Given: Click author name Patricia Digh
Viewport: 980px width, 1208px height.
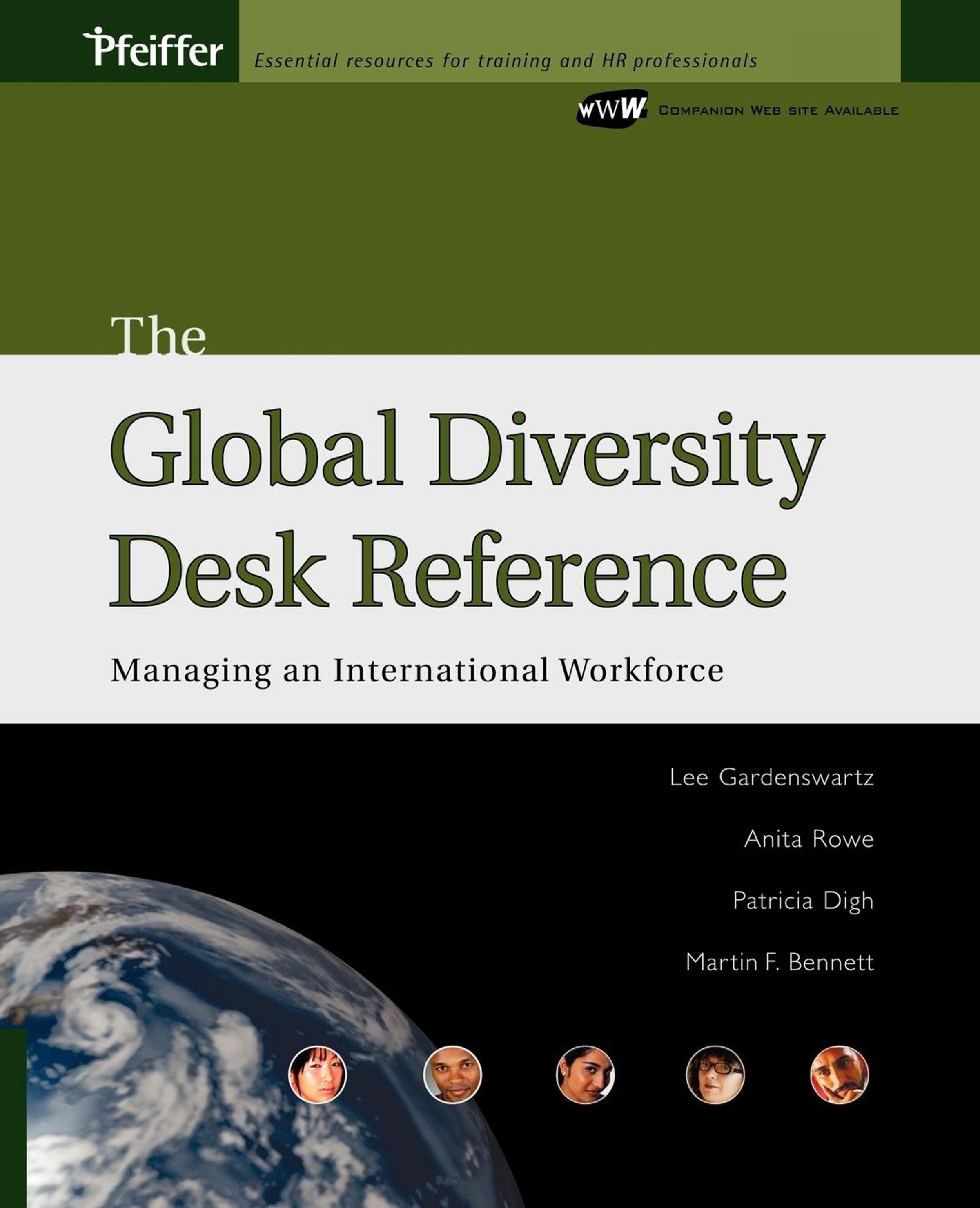Looking at the screenshot, I should [803, 900].
